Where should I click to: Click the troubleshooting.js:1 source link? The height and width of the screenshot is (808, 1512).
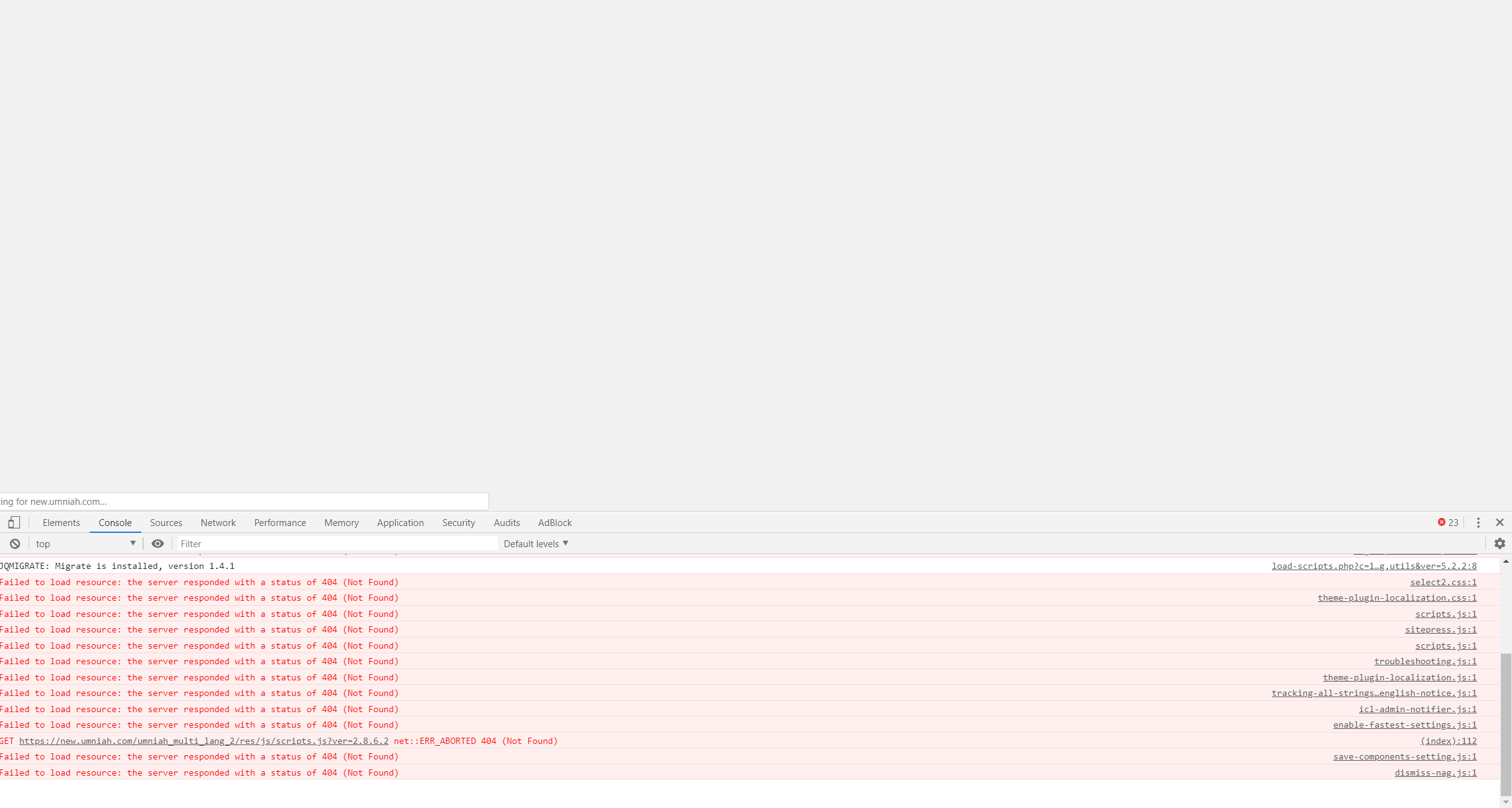pyautogui.click(x=1425, y=661)
